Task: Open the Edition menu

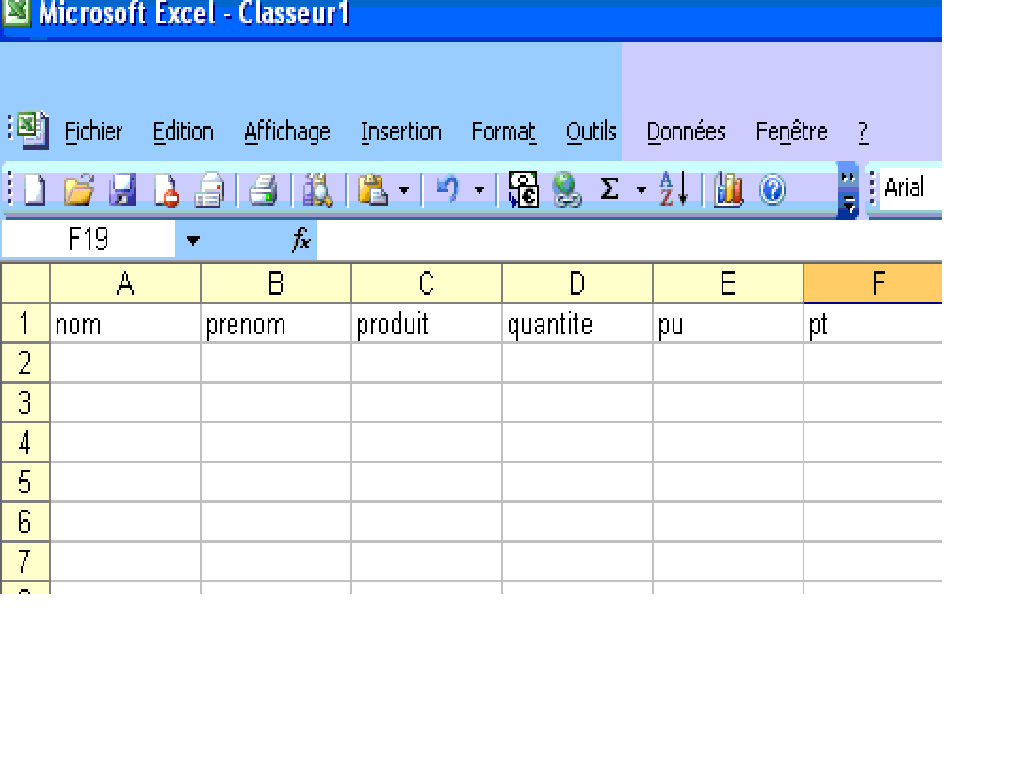Action: tap(183, 132)
